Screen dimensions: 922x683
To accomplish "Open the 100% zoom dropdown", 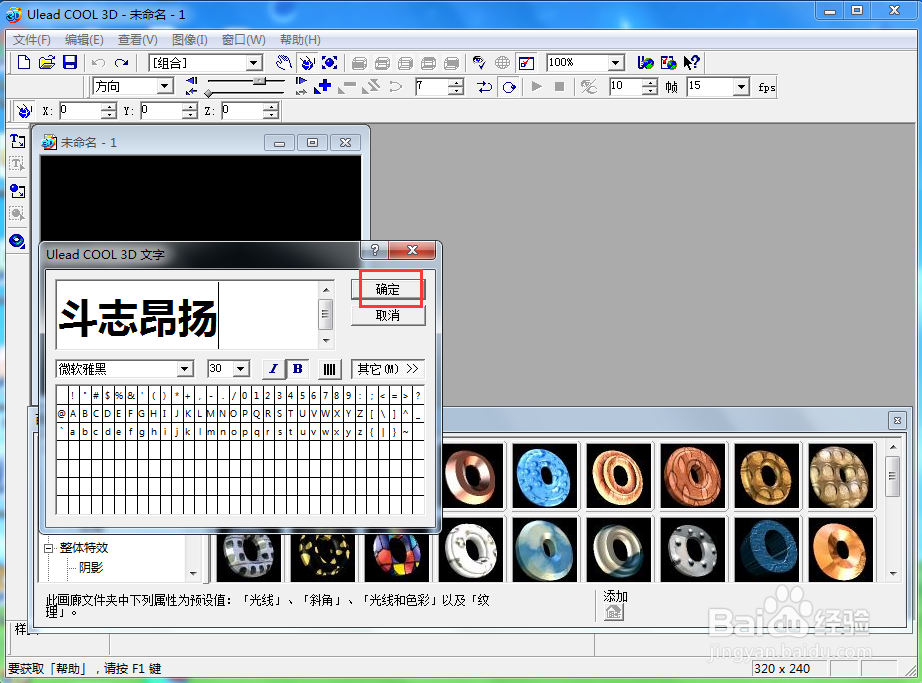I will (616, 62).
